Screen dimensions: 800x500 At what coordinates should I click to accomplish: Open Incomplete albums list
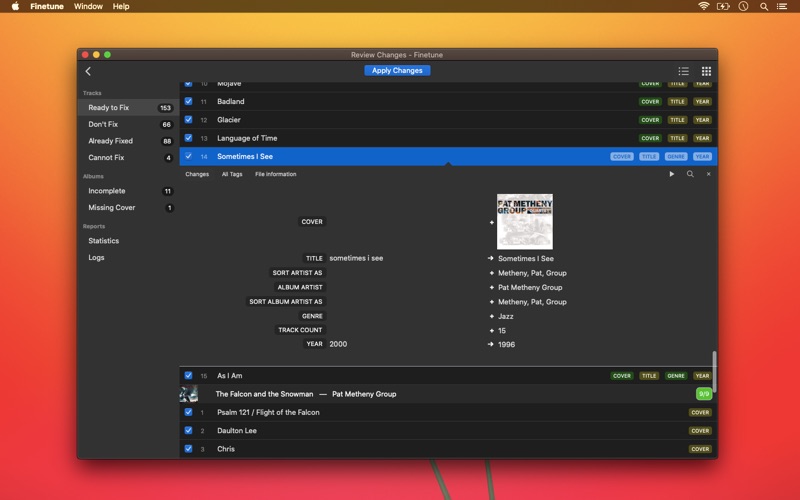click(128, 191)
